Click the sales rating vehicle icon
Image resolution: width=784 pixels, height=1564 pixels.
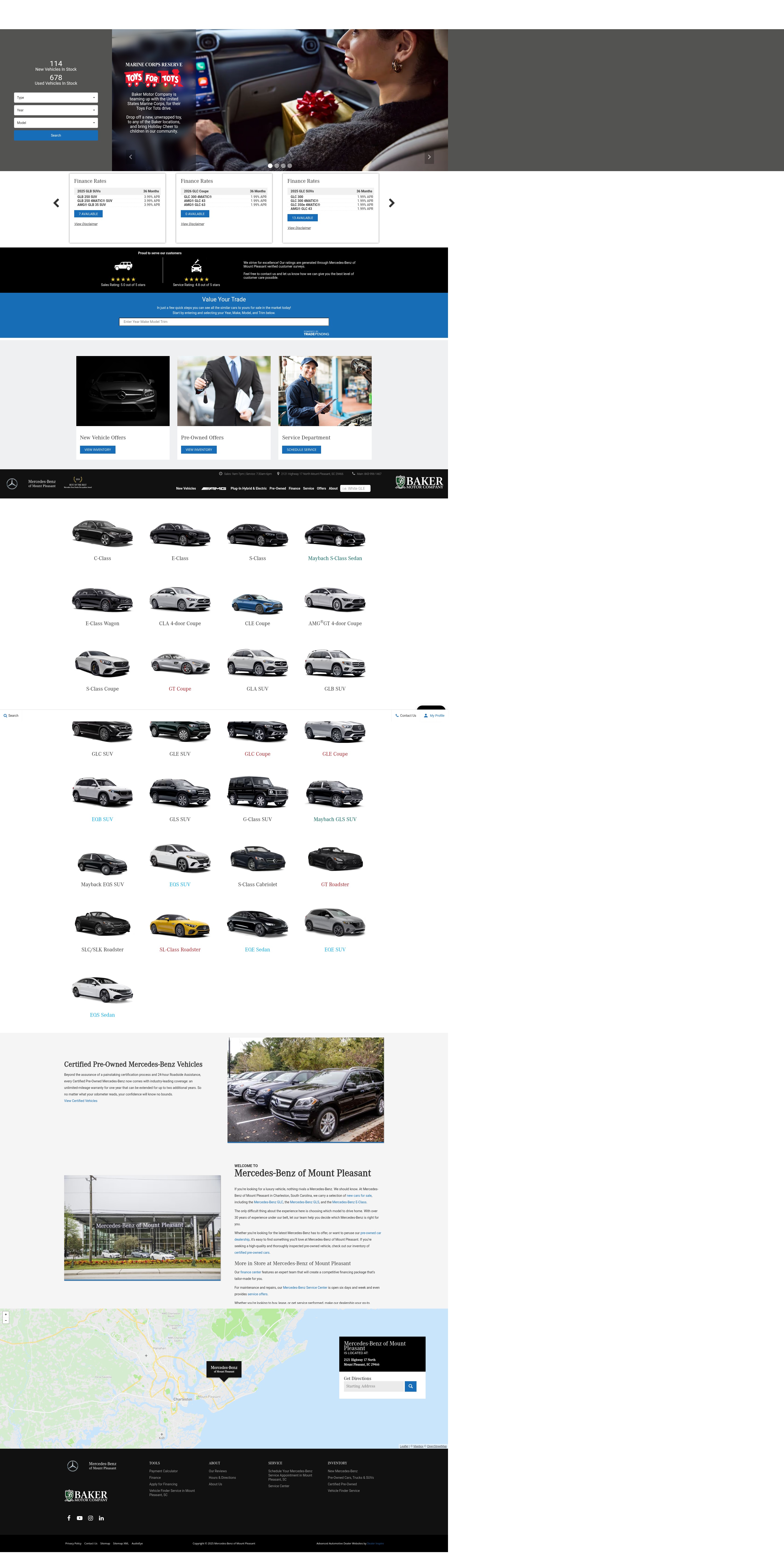pos(123,266)
